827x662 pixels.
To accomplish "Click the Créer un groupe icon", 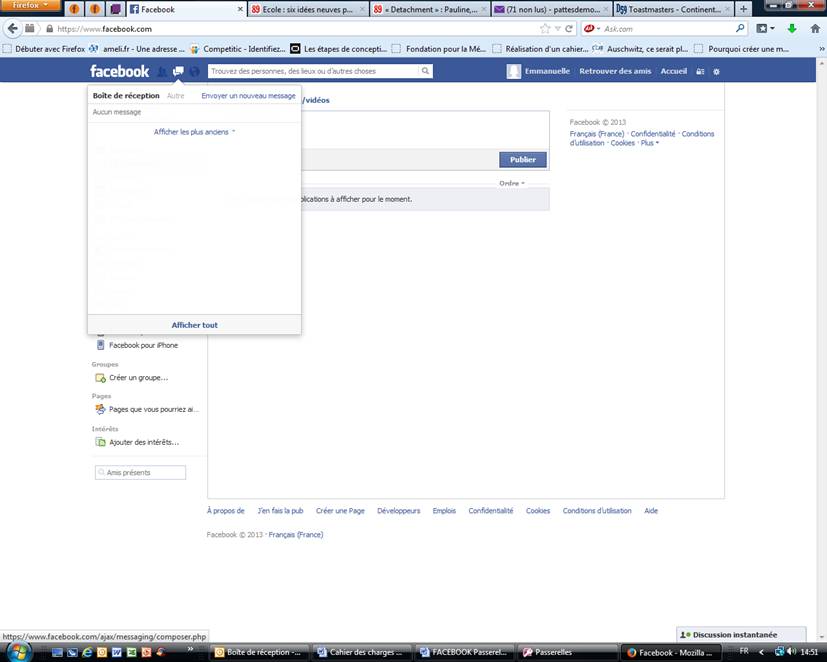I will [100, 378].
